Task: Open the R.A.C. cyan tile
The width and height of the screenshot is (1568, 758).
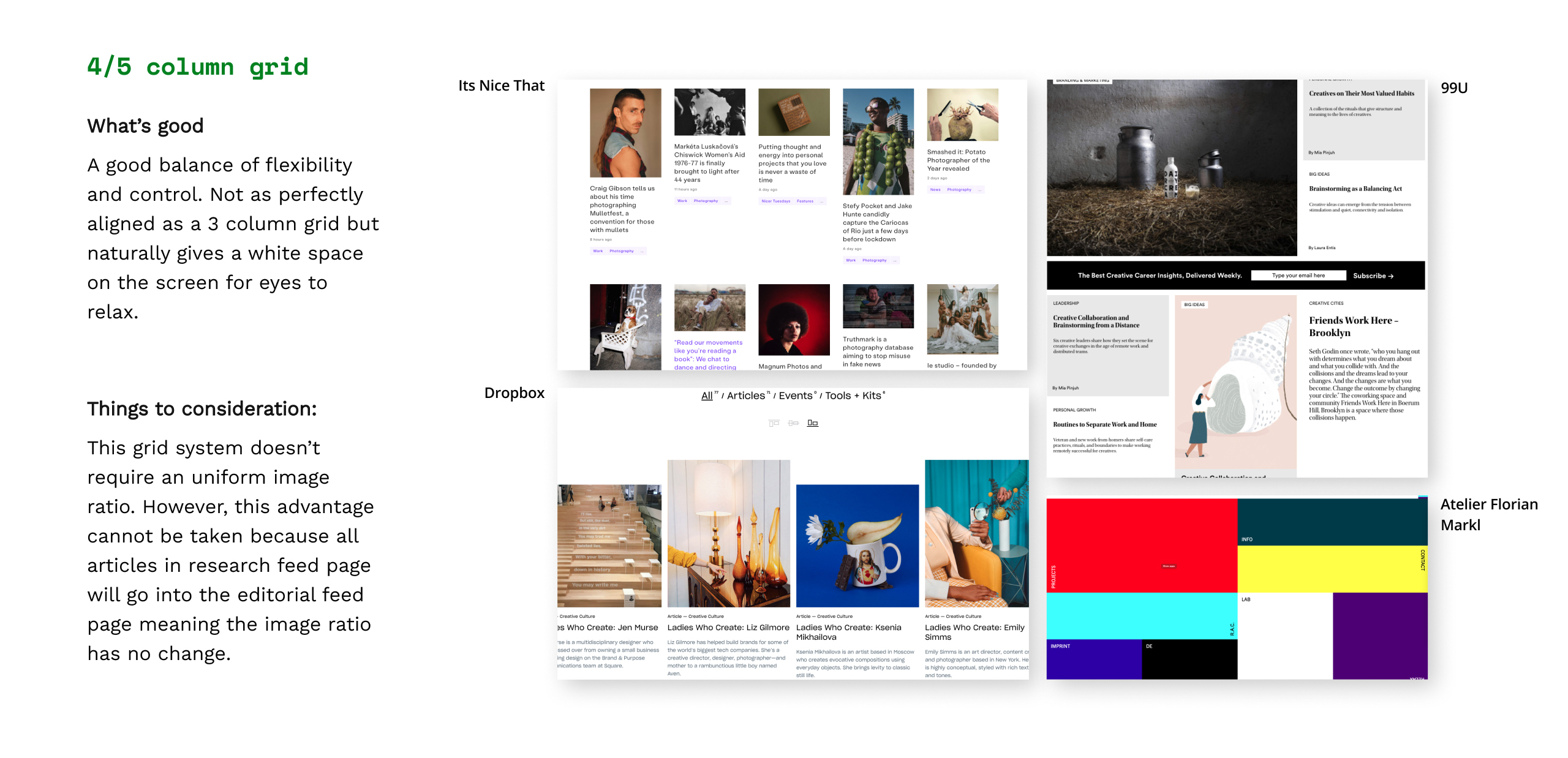Action: click(1142, 615)
